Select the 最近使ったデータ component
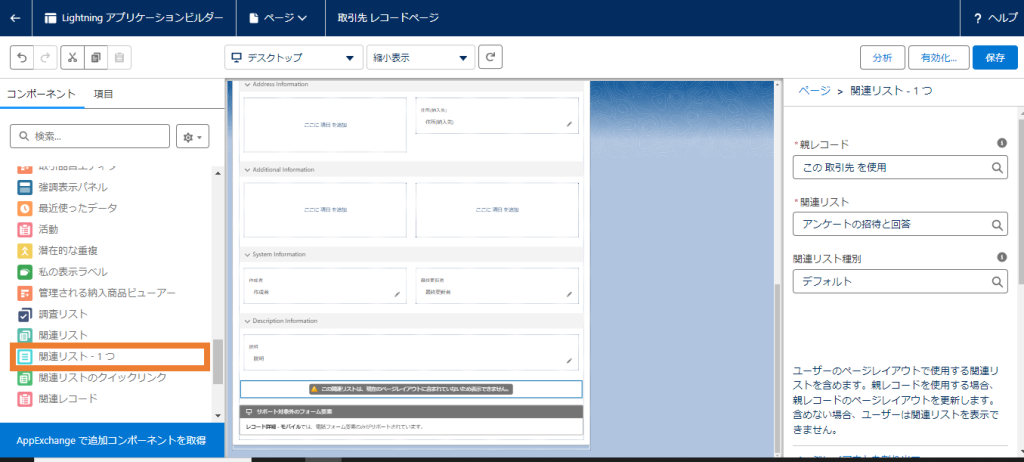Screen dimensions: 1024x462 [68, 208]
